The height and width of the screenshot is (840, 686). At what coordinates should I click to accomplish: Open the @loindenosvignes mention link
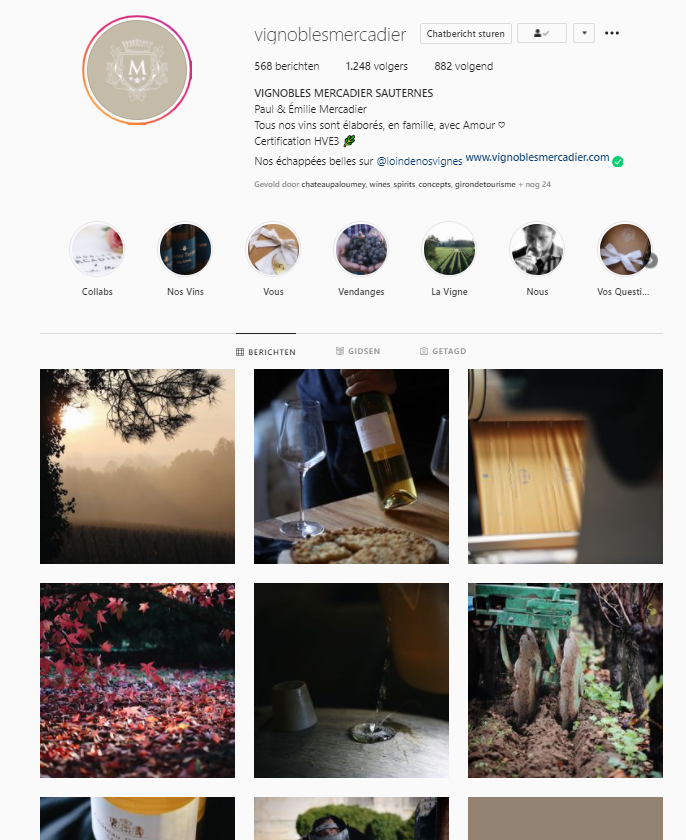click(x=419, y=161)
